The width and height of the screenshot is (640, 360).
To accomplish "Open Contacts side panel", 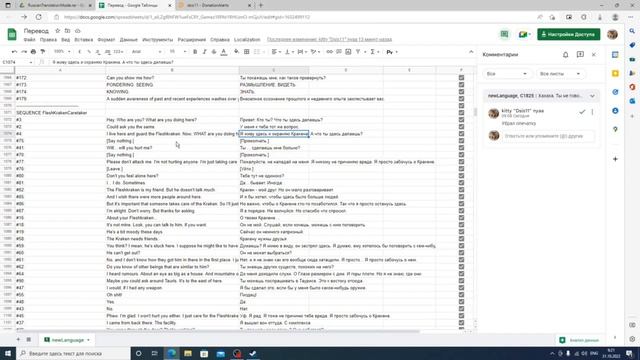I will pos(615,111).
